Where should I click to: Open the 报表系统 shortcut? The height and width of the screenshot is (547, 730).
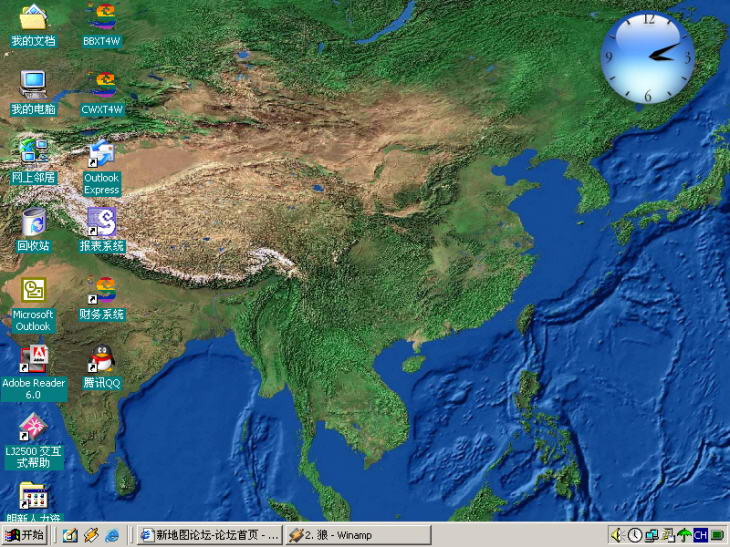[101, 222]
